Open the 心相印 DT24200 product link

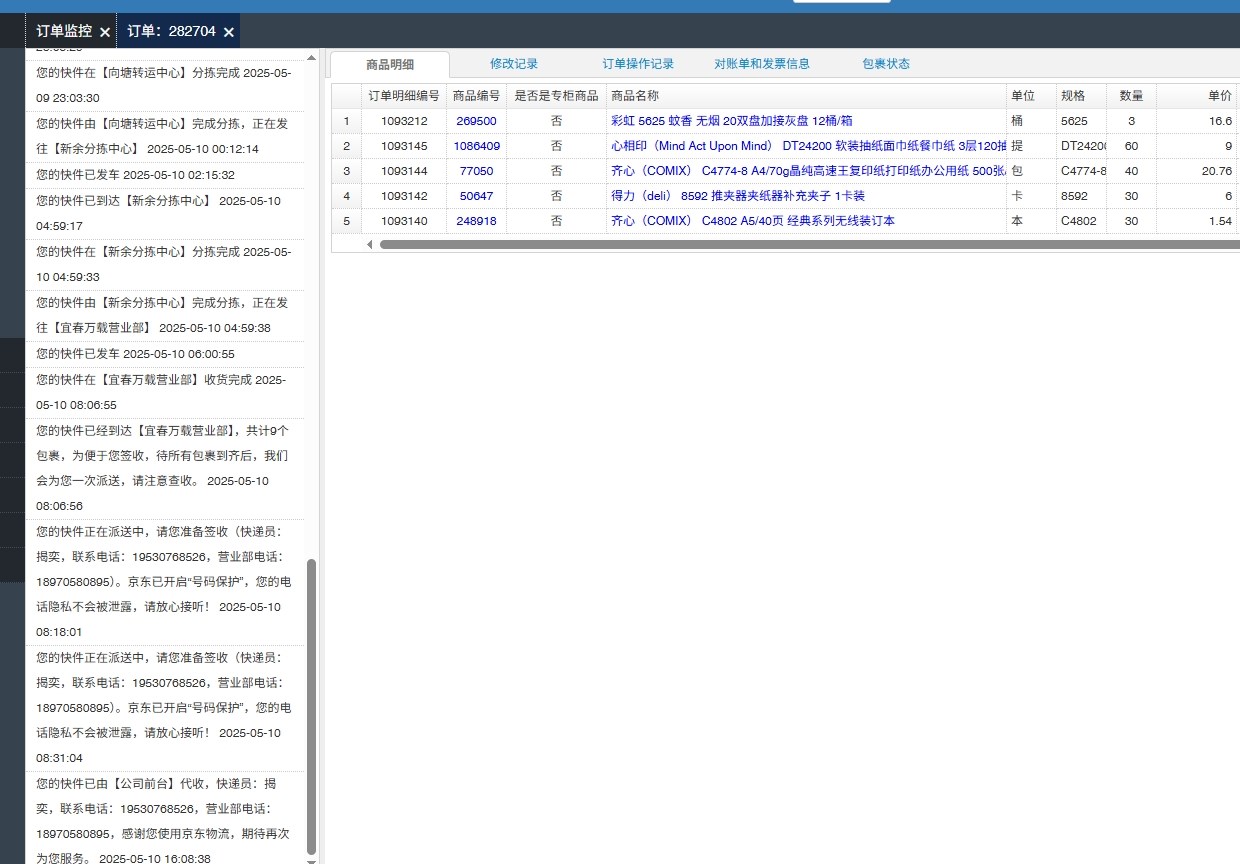(808, 146)
